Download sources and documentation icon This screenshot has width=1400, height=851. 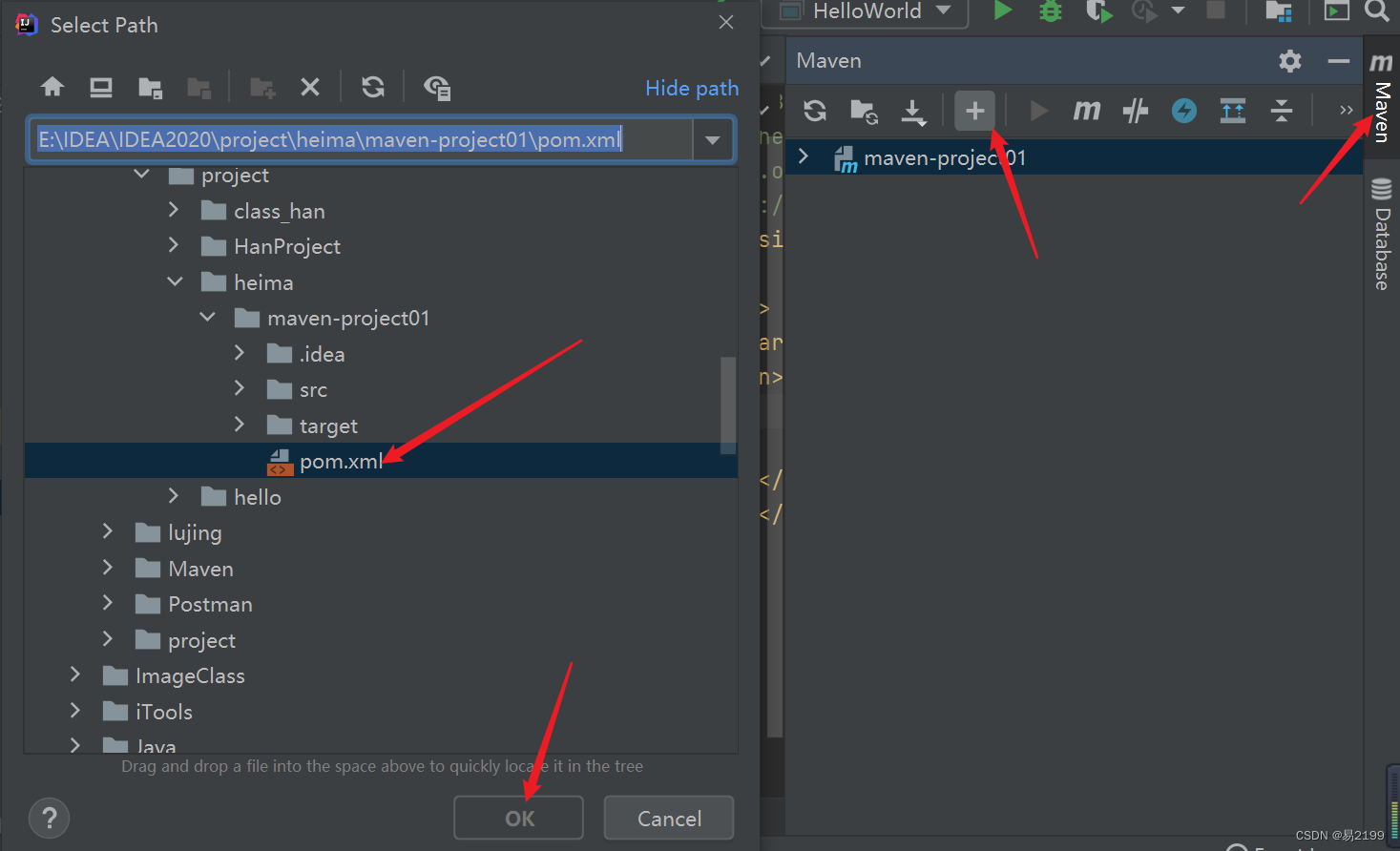coord(913,112)
